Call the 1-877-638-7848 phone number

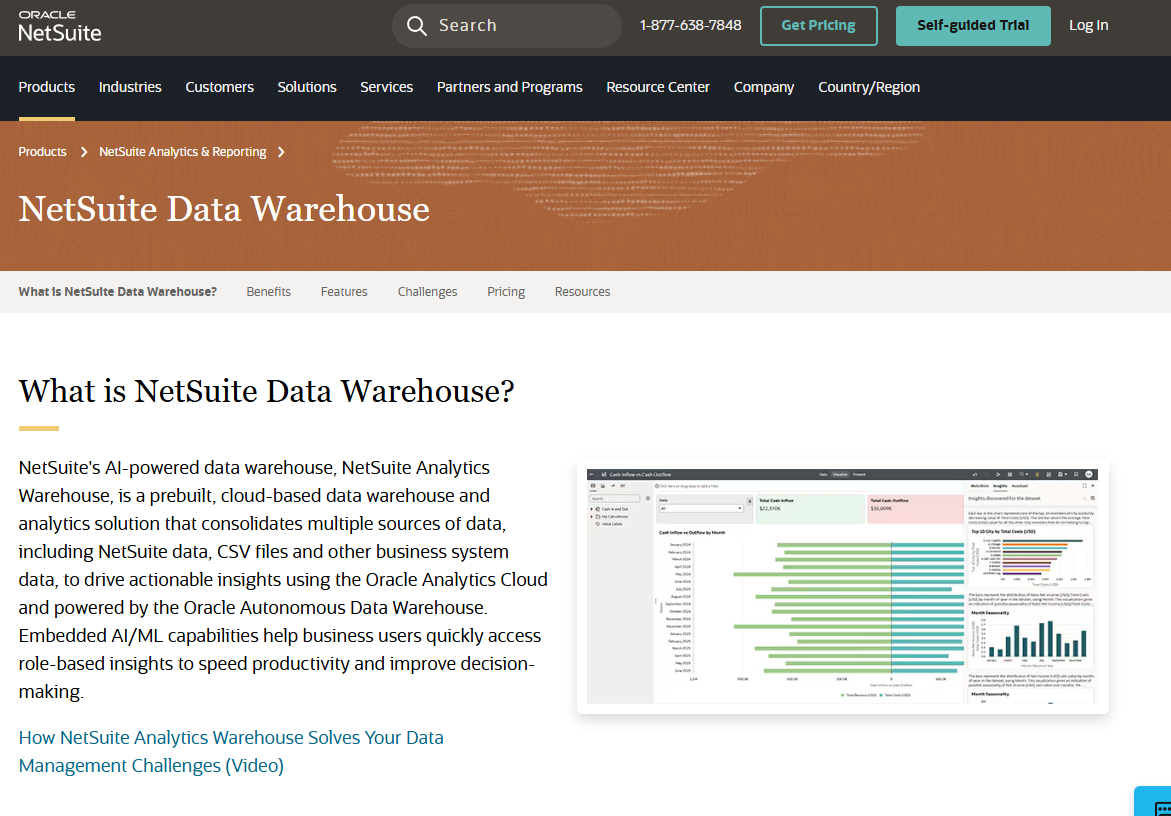click(x=690, y=25)
